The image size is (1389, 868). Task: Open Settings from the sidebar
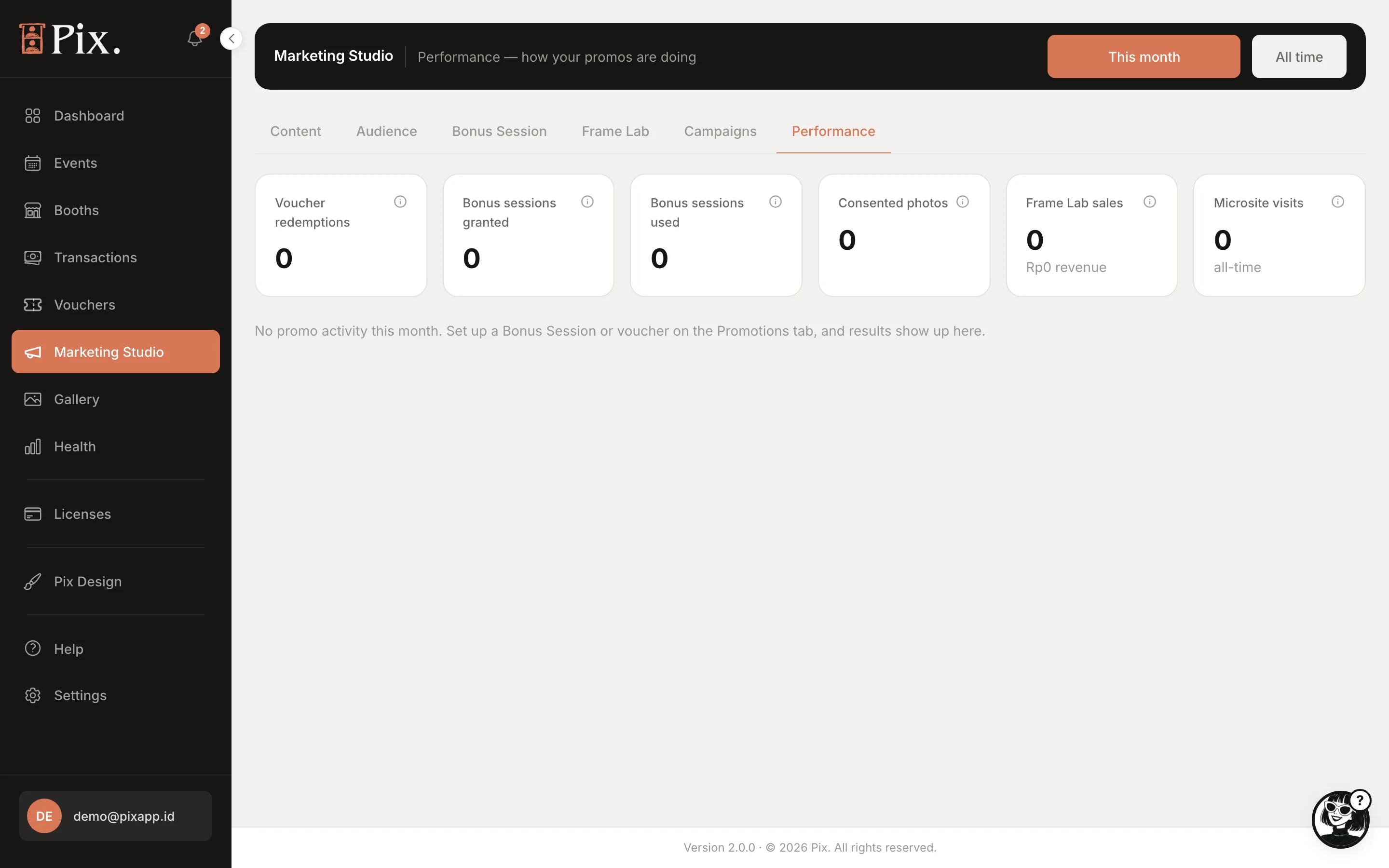coord(115,695)
